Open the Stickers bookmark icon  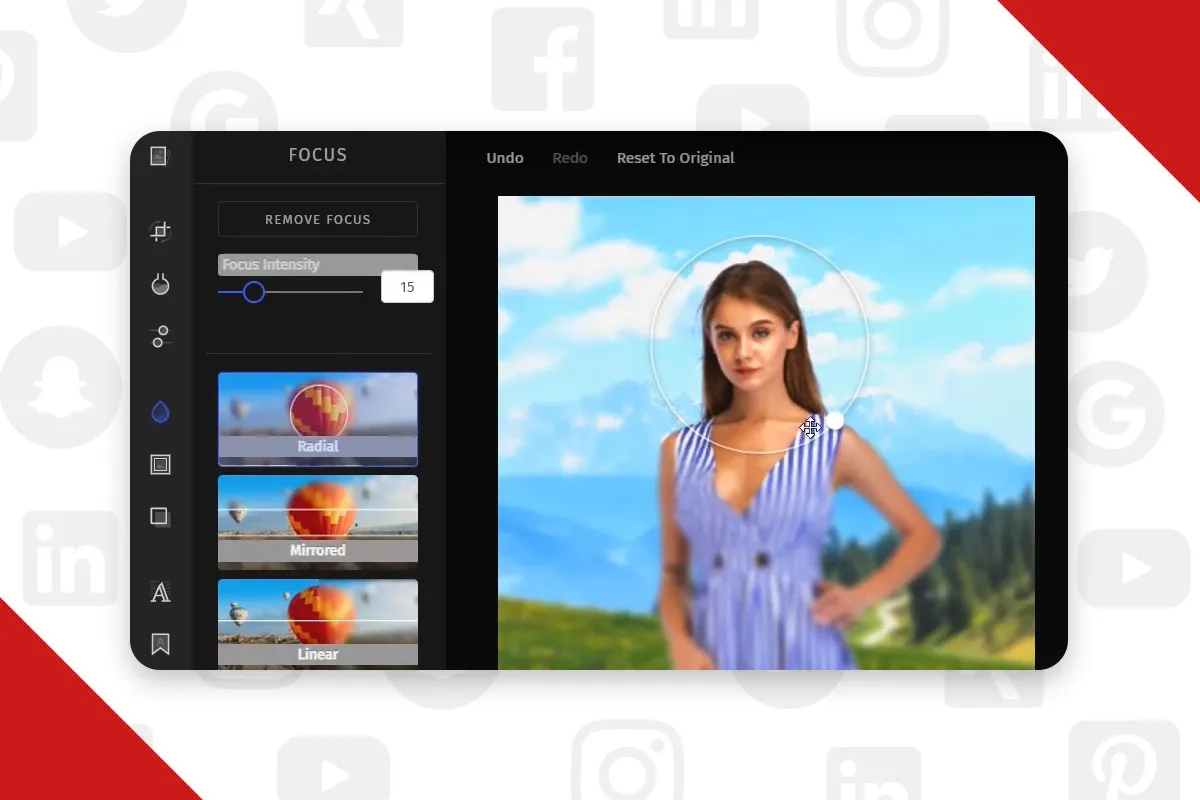point(160,644)
